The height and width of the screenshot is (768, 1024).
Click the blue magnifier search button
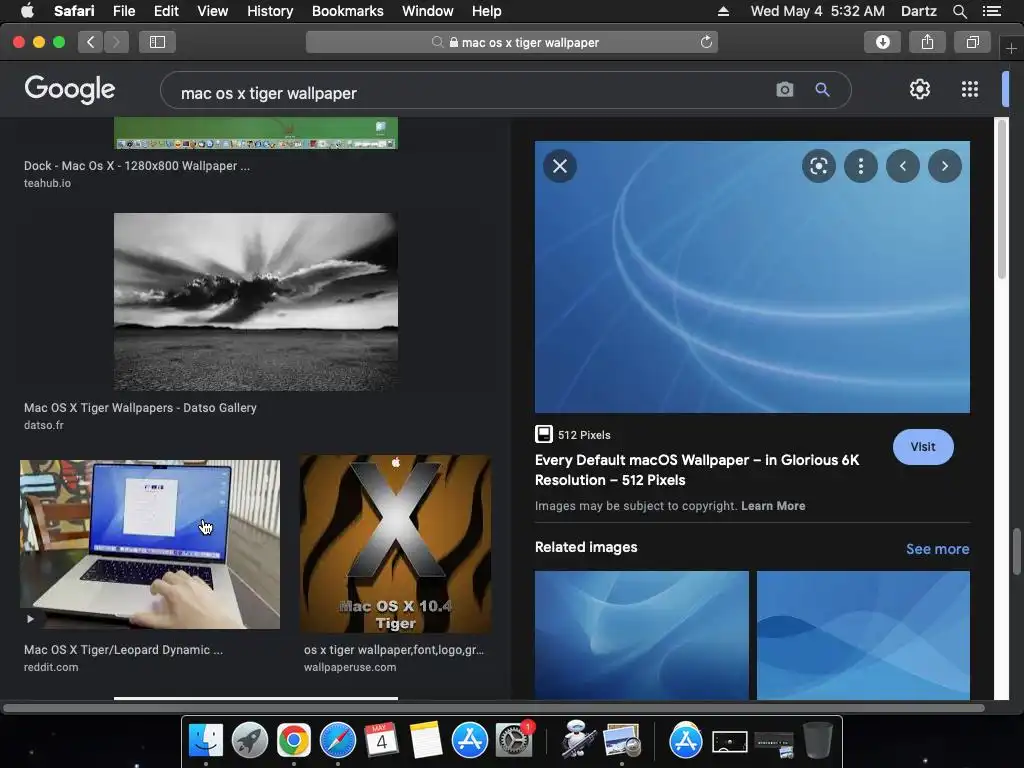[x=822, y=89]
